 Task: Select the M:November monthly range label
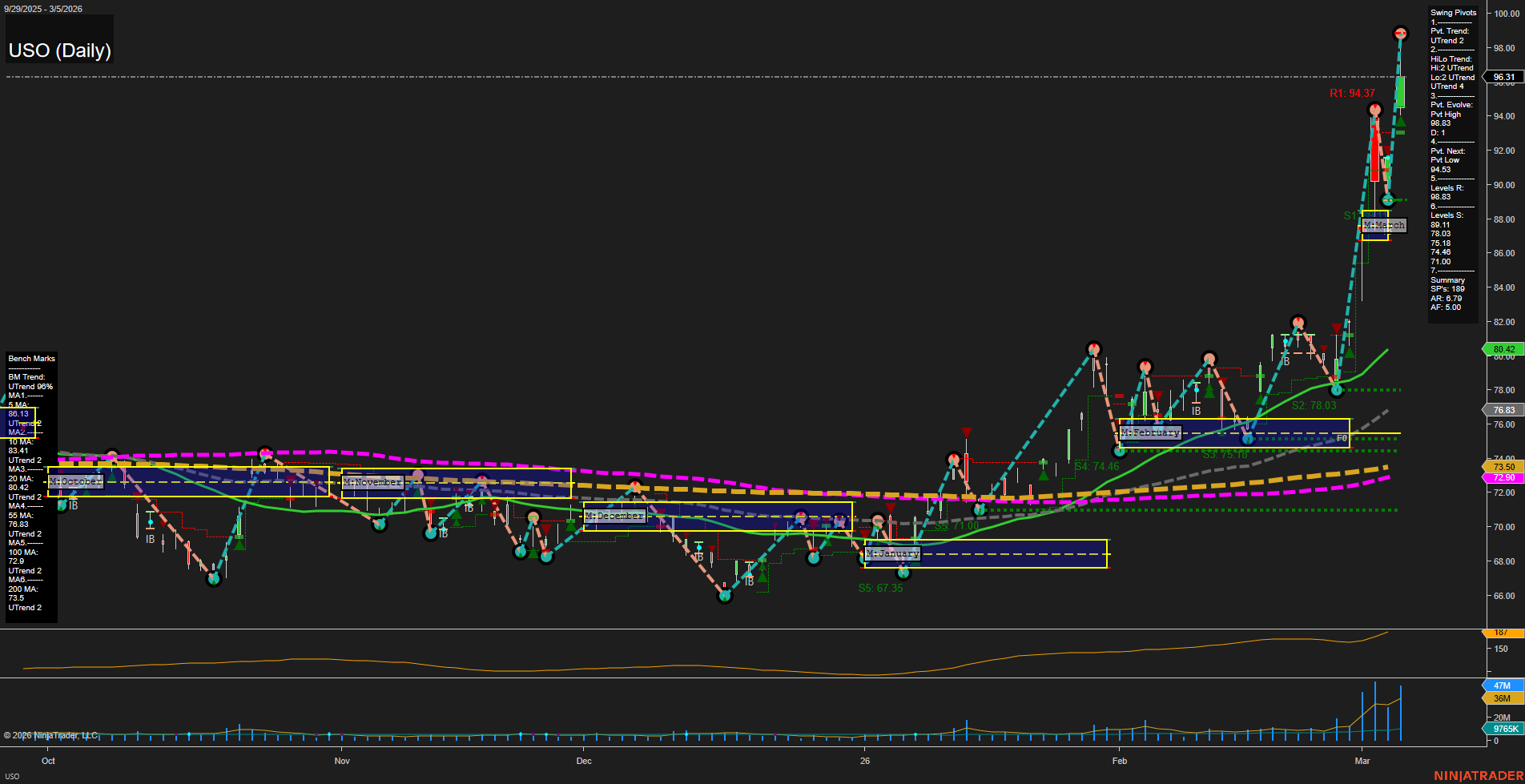click(x=372, y=482)
